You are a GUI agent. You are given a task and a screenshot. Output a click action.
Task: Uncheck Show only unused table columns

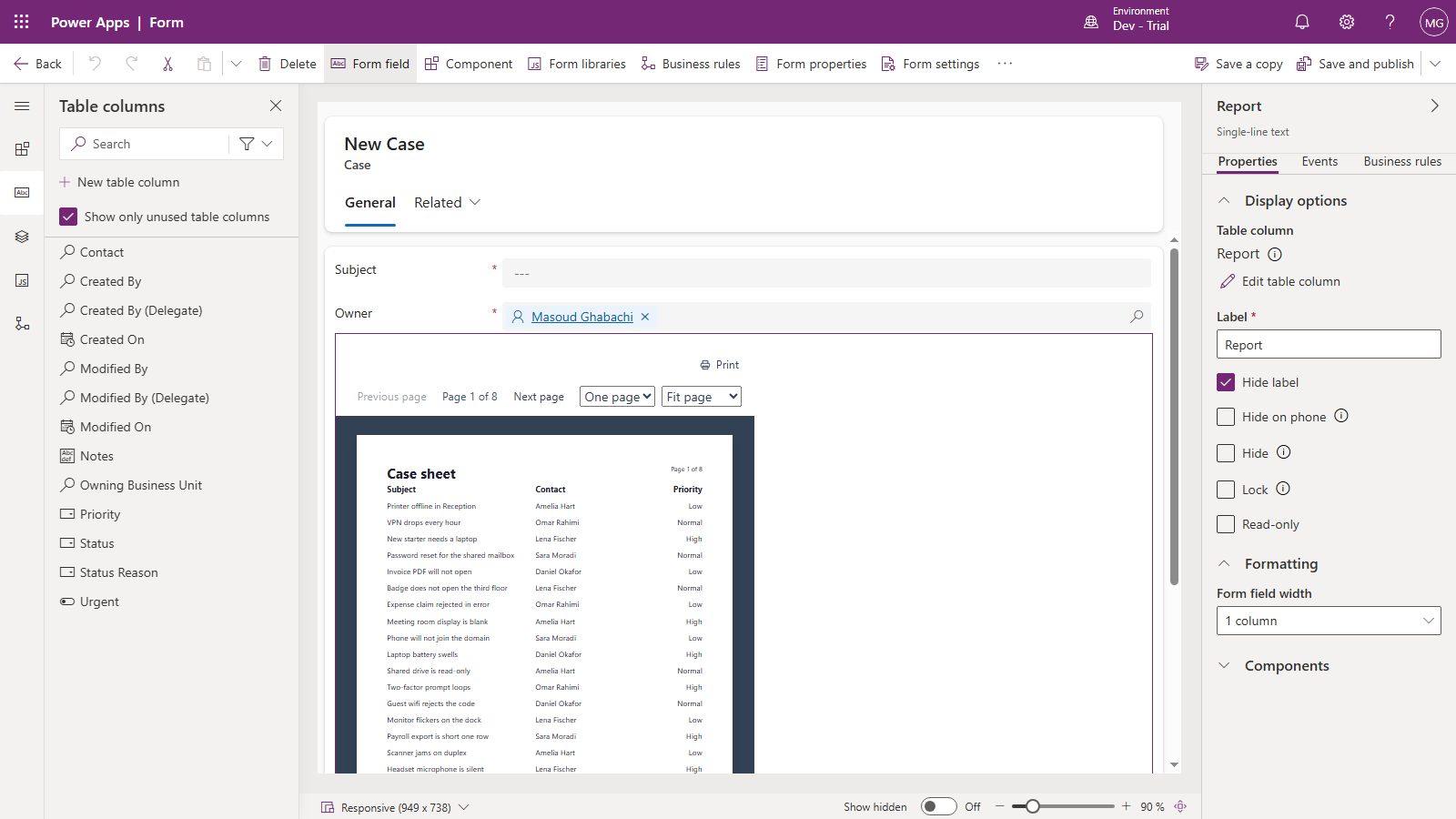[x=68, y=217]
